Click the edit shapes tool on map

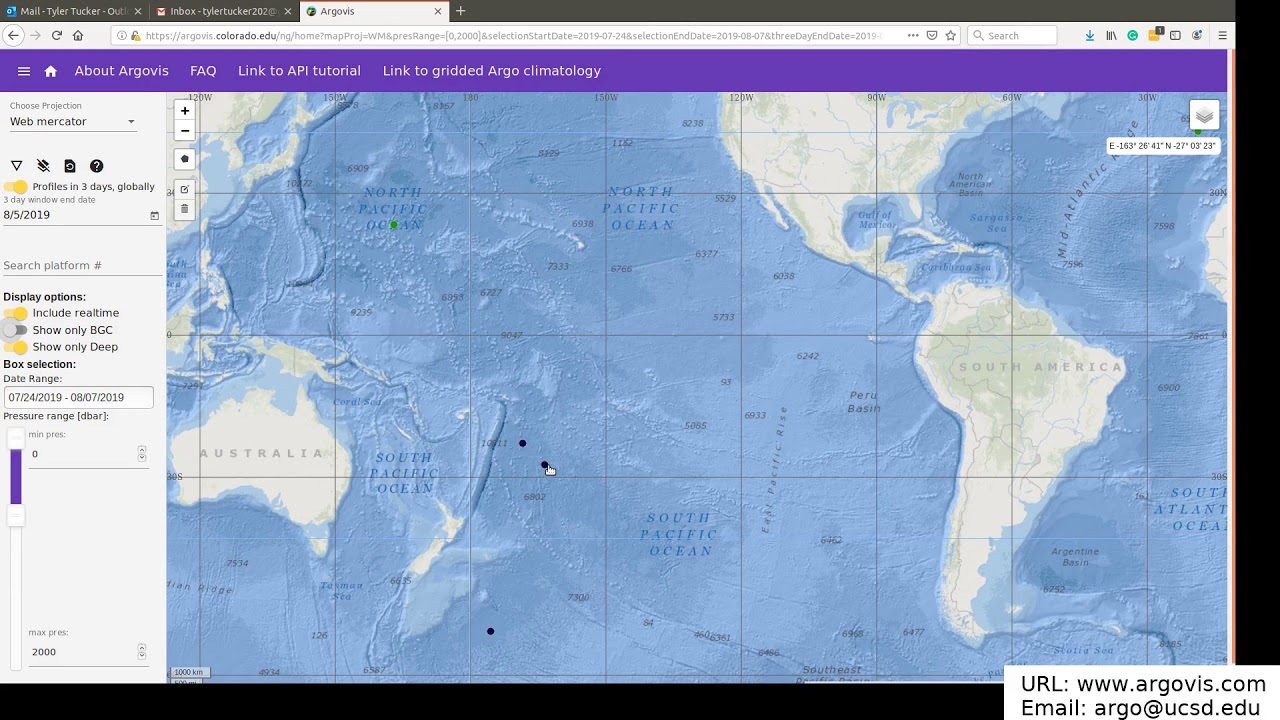(x=185, y=189)
